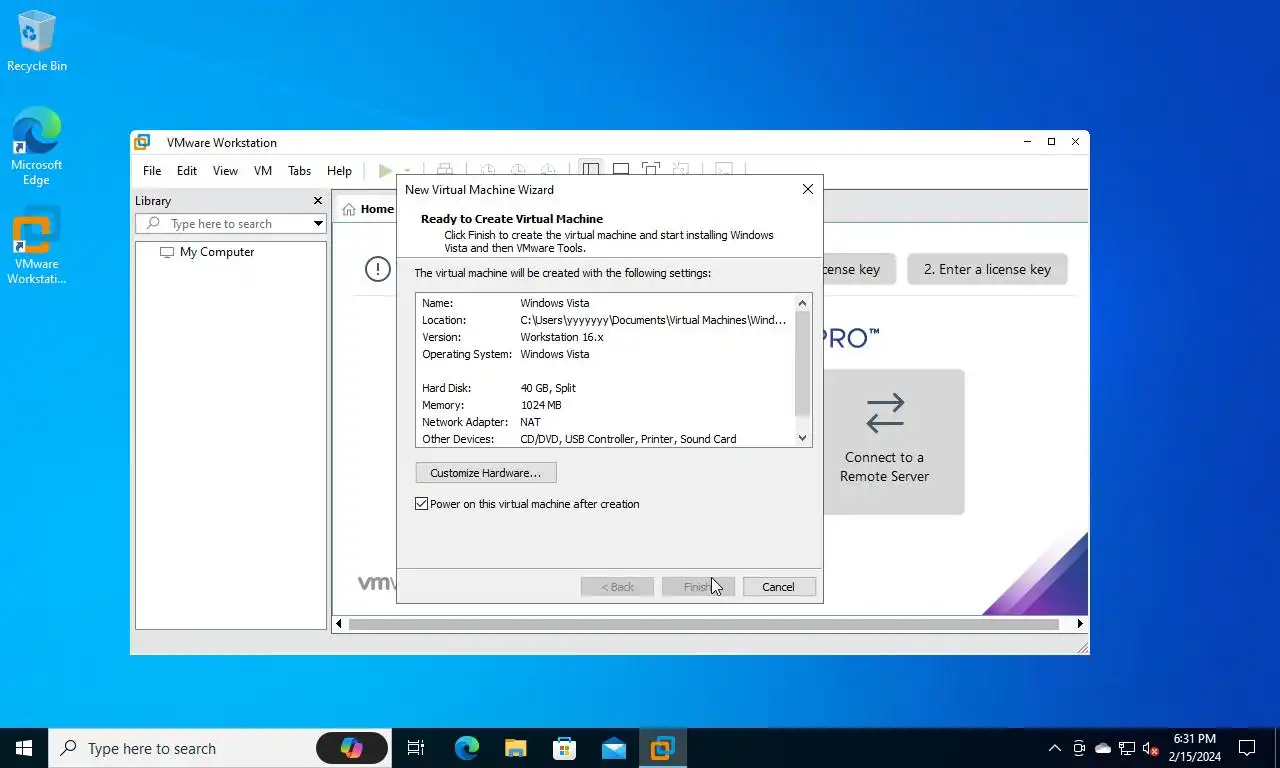Open the power options dropdown arrow beside the play icon
The width and height of the screenshot is (1280, 768).
click(406, 171)
